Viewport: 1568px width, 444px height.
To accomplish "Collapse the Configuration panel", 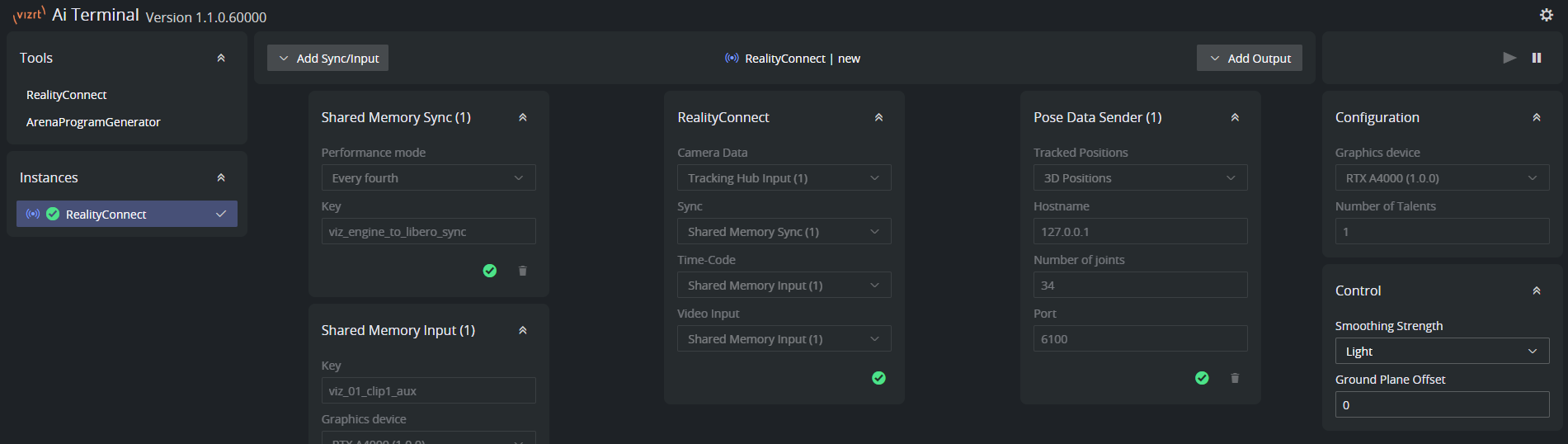I will coord(1536,117).
